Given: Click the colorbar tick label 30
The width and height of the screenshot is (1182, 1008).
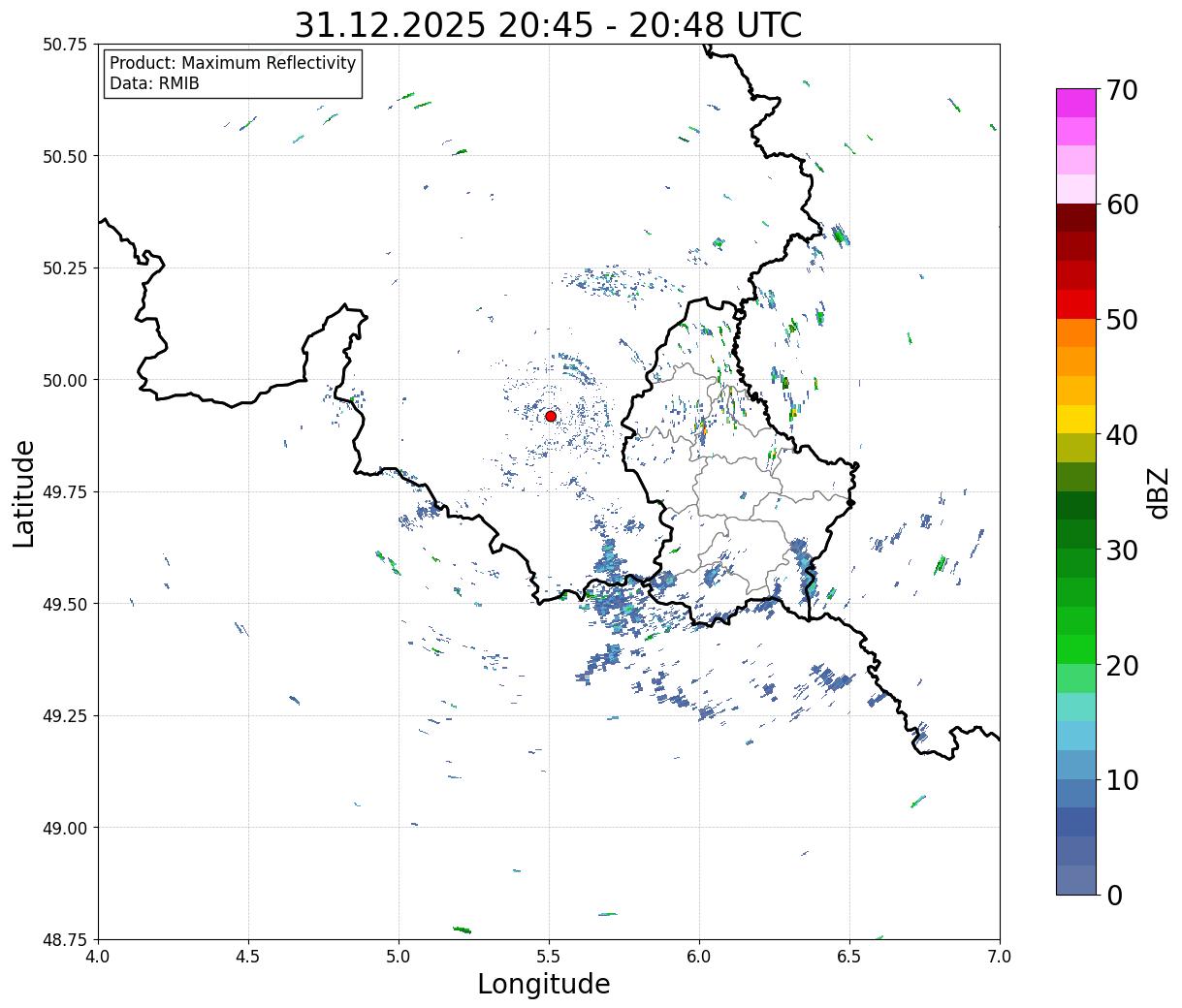Looking at the screenshot, I should pyautogui.click(x=1122, y=551).
